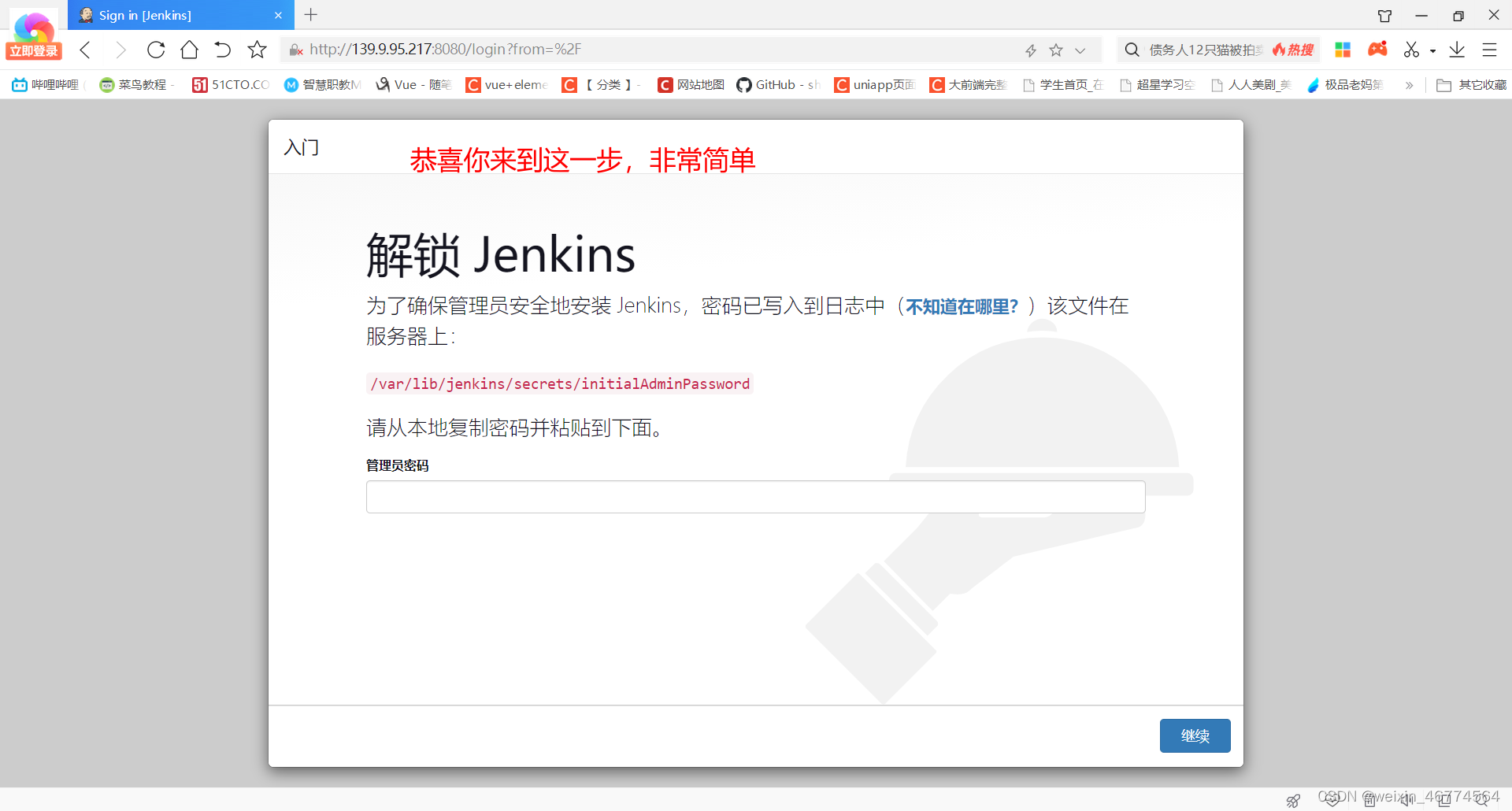Click the 立即登录 login badge
This screenshot has height=811, width=1512.
tap(34, 51)
